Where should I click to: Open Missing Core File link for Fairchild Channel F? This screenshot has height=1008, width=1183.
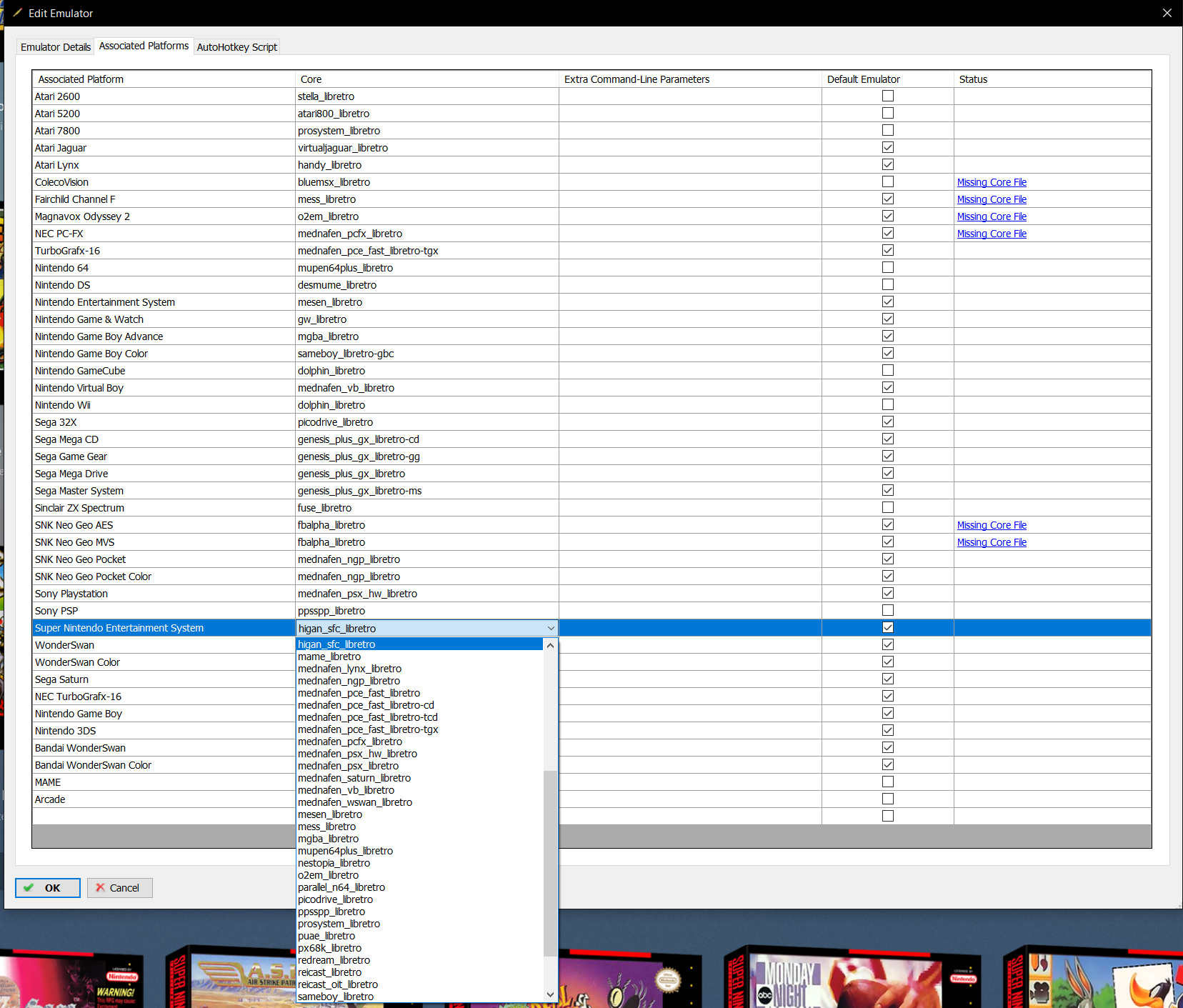[x=992, y=199]
